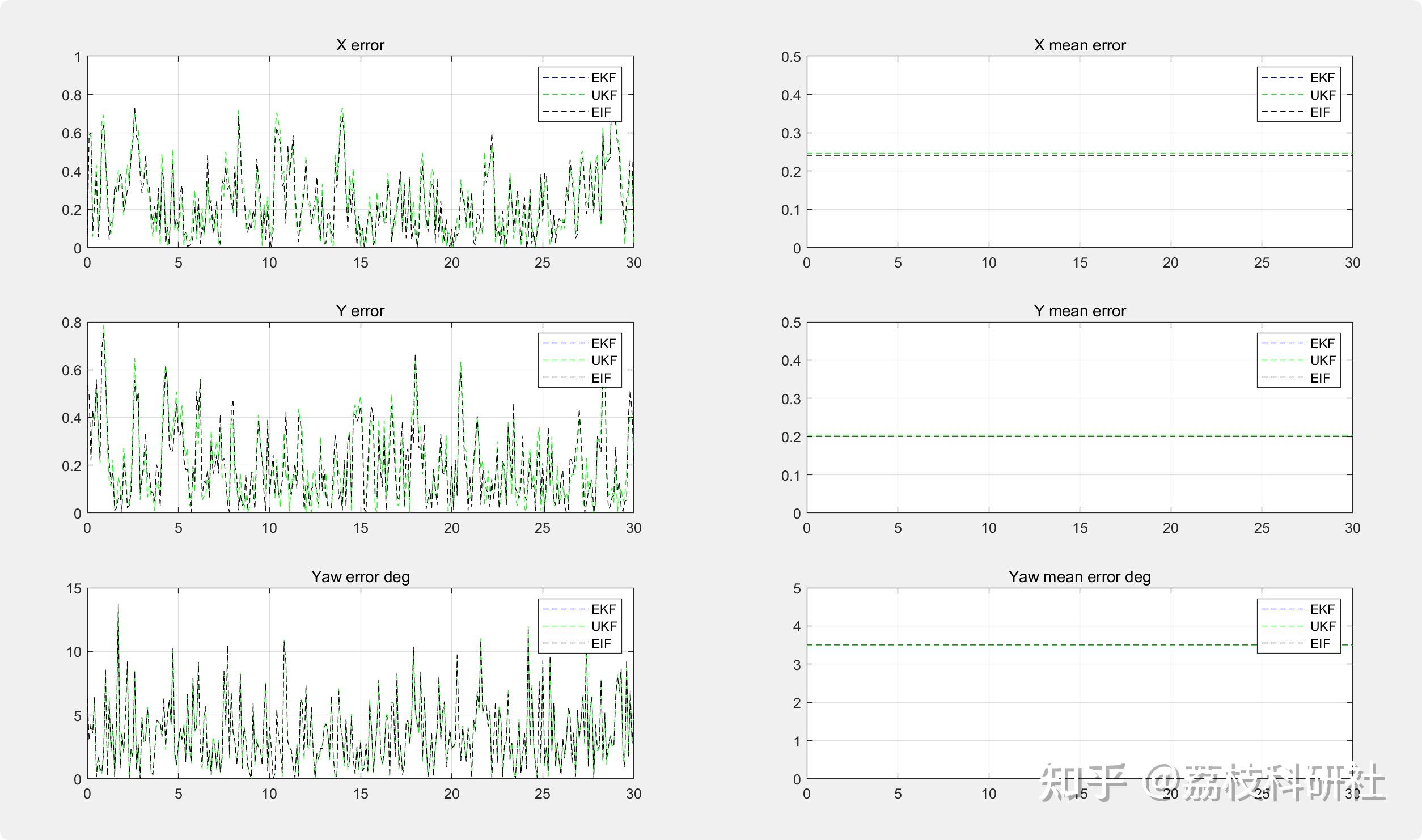This screenshot has height=840, width=1422.
Task: Click the "Y mean error" plot title
Action: (1080, 311)
